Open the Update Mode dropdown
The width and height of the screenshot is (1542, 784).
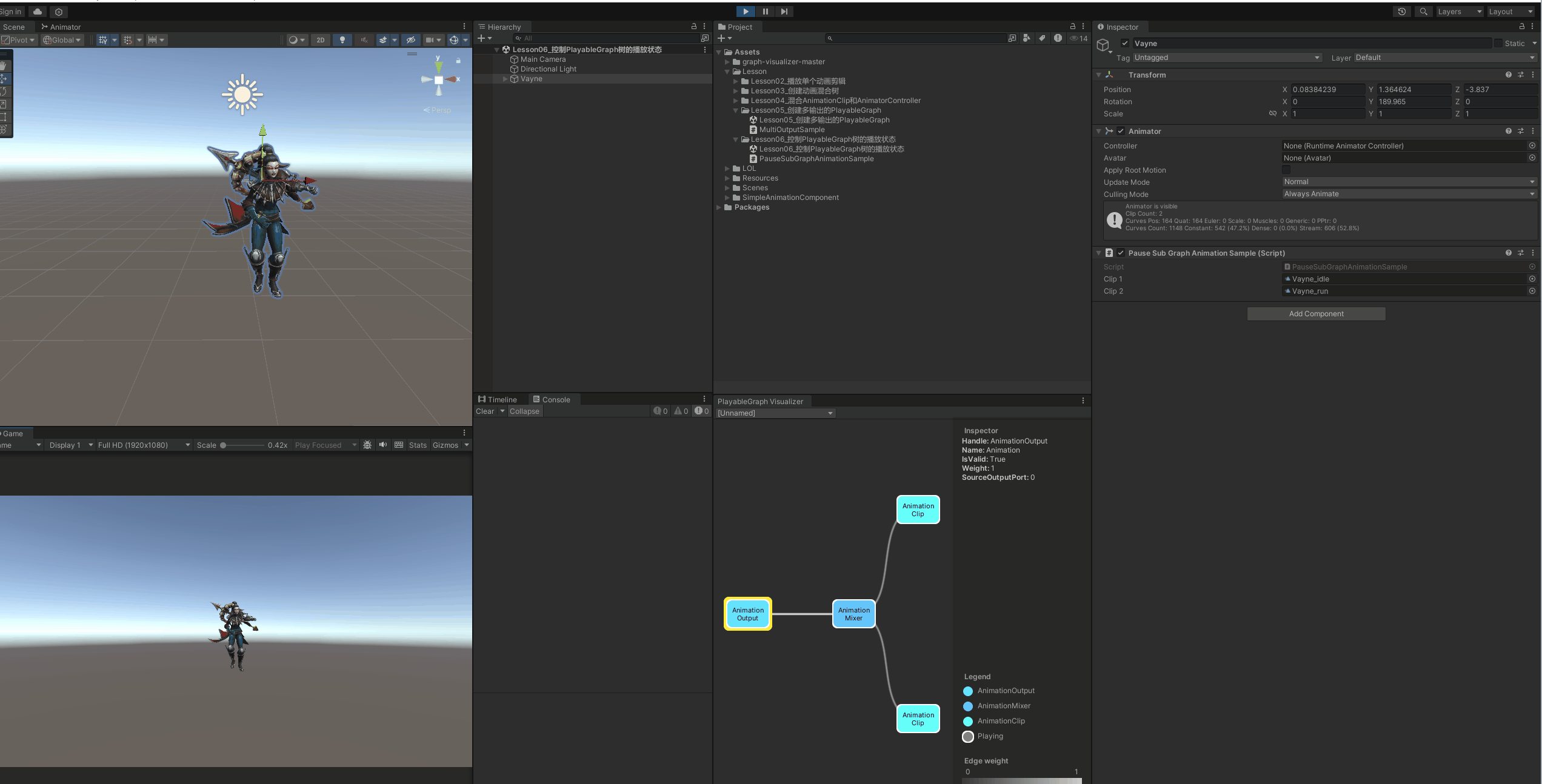[x=1409, y=182]
